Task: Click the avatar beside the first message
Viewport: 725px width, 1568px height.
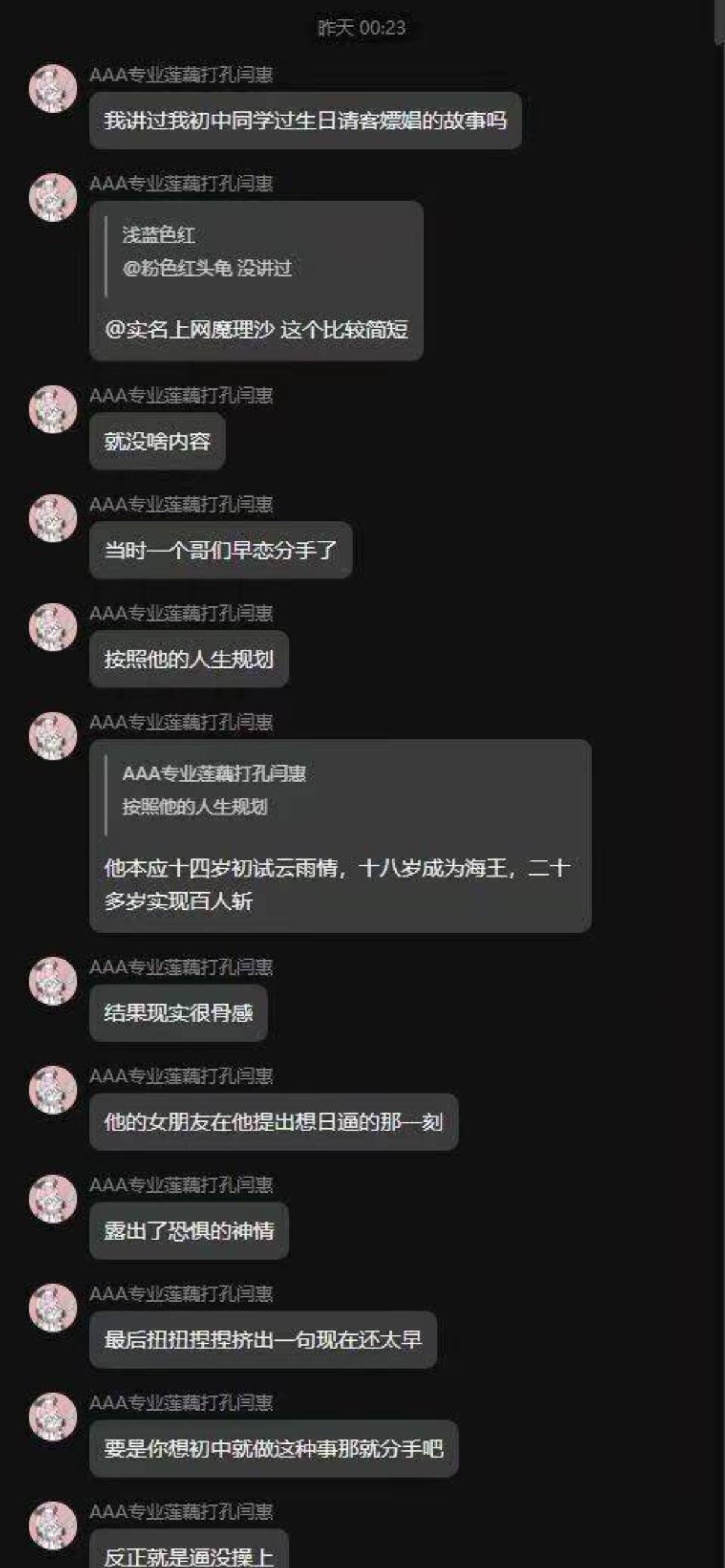Action: pyautogui.click(x=53, y=89)
